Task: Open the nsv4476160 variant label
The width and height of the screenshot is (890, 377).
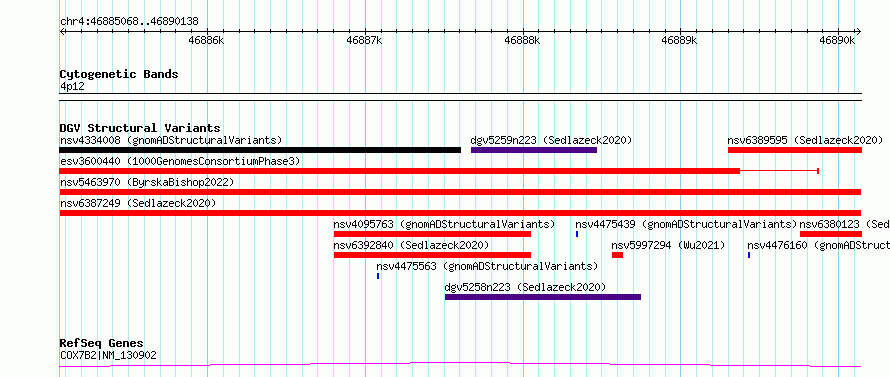Action: click(x=818, y=245)
